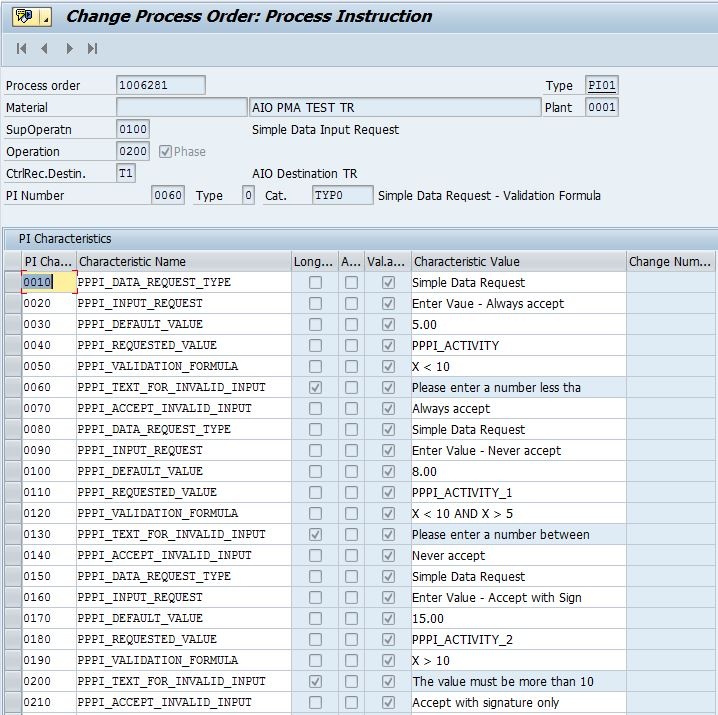Toggle Long text checkbox for row 0010
This screenshot has width=718, height=715.
tap(315, 283)
